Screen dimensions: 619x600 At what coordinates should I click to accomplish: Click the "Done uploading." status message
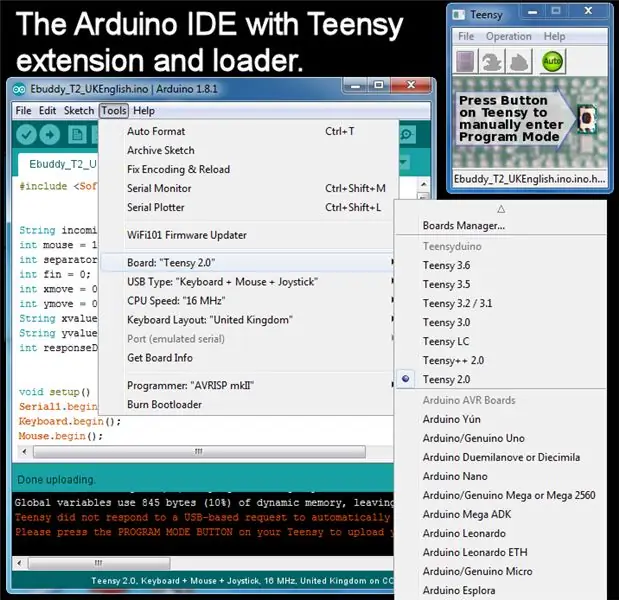click(56, 480)
